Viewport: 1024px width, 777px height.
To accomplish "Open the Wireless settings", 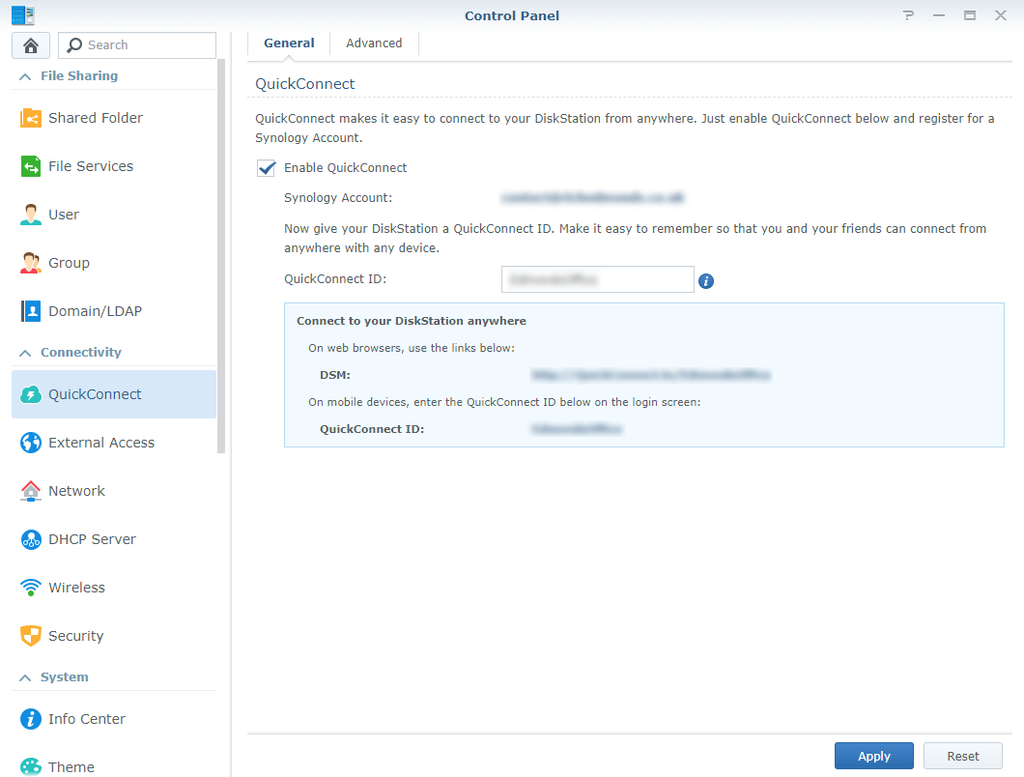I will point(75,587).
